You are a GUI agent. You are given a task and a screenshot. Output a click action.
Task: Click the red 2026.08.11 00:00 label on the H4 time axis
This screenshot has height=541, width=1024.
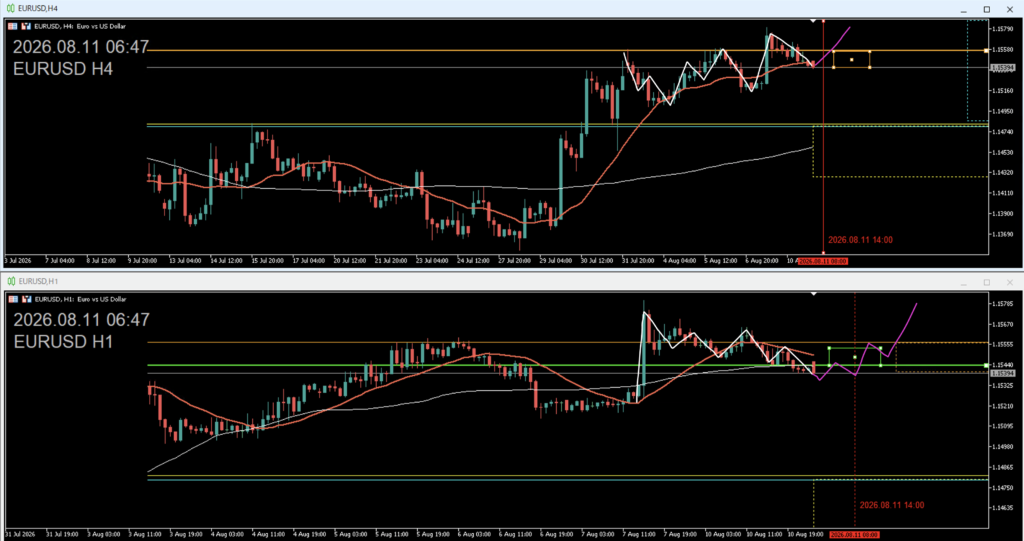pos(823,261)
